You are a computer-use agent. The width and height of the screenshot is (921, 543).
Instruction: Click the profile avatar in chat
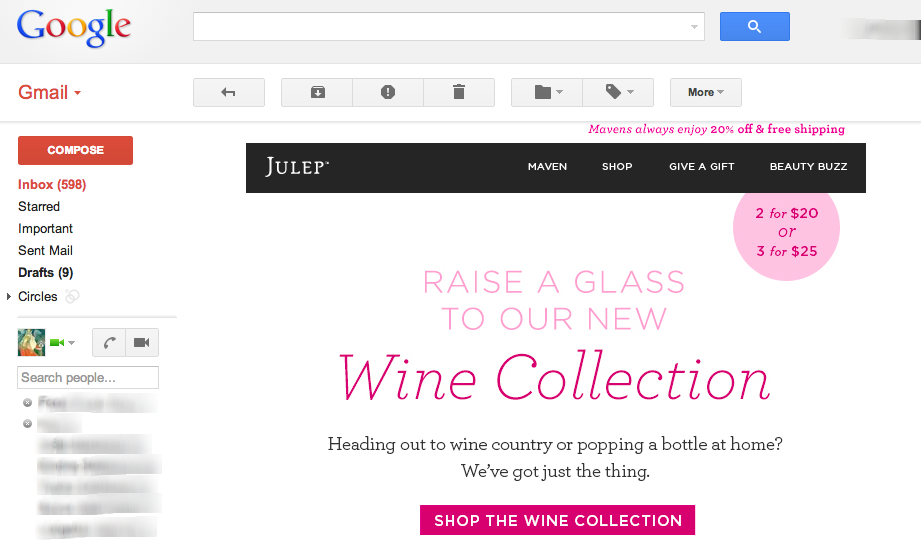coord(31,343)
